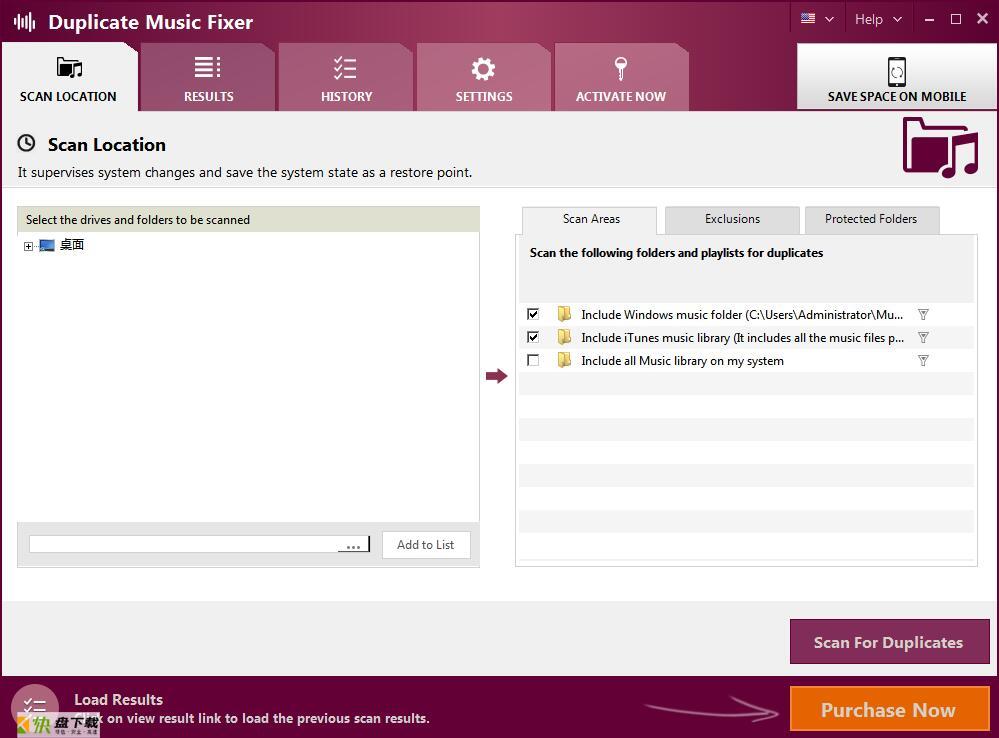Expand the 桌面 tree node
This screenshot has height=738, width=999.
pyautogui.click(x=28, y=246)
